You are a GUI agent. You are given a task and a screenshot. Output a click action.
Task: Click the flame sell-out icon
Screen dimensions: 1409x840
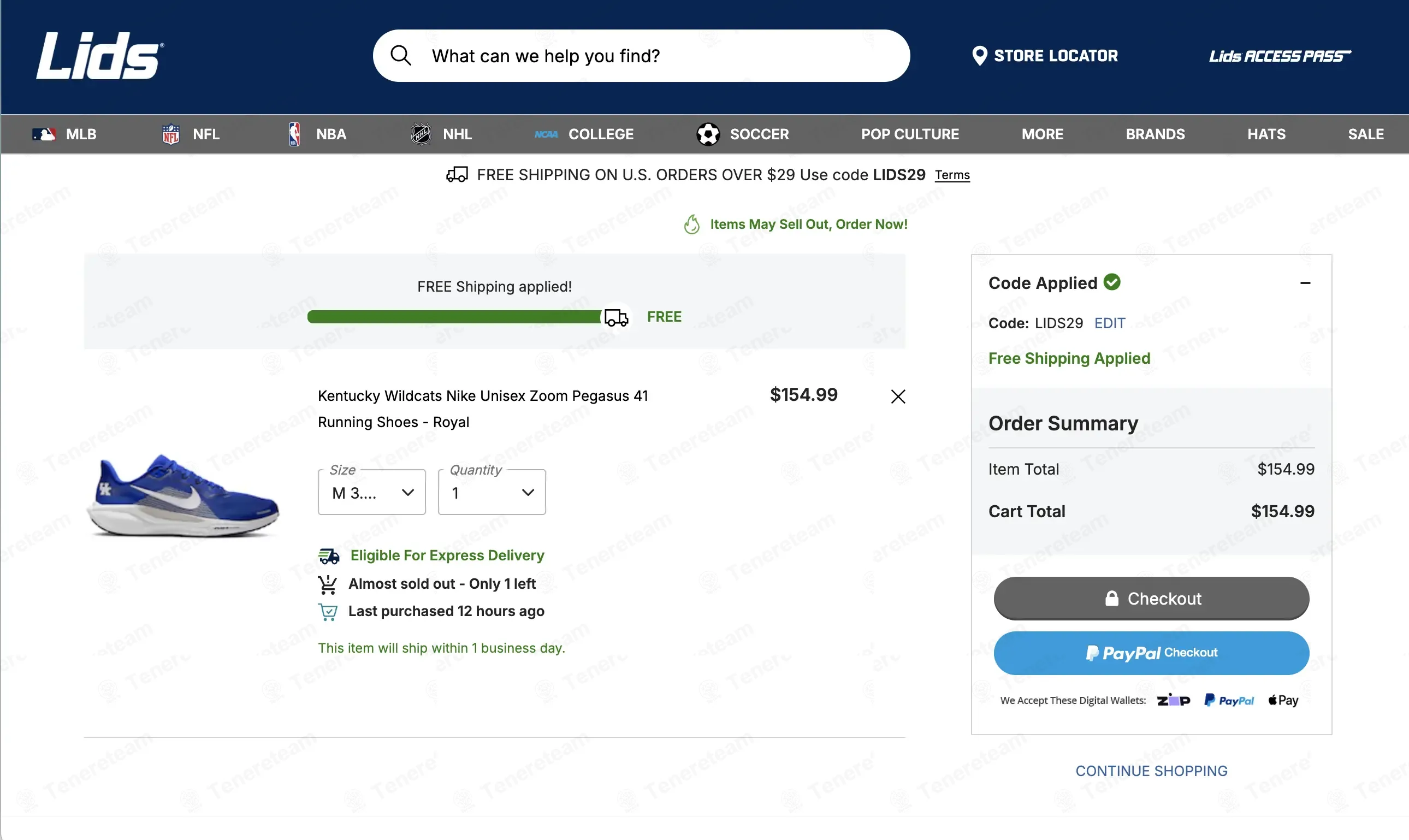pos(691,224)
